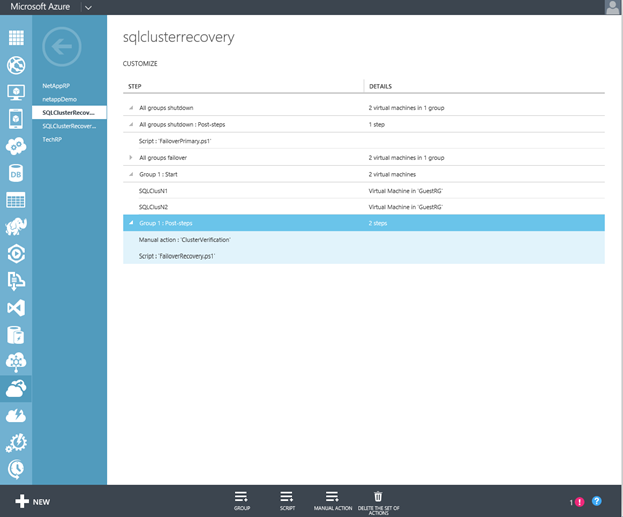The image size is (623, 517).
Task: Click the STEP column header
Action: pyautogui.click(x=135, y=86)
